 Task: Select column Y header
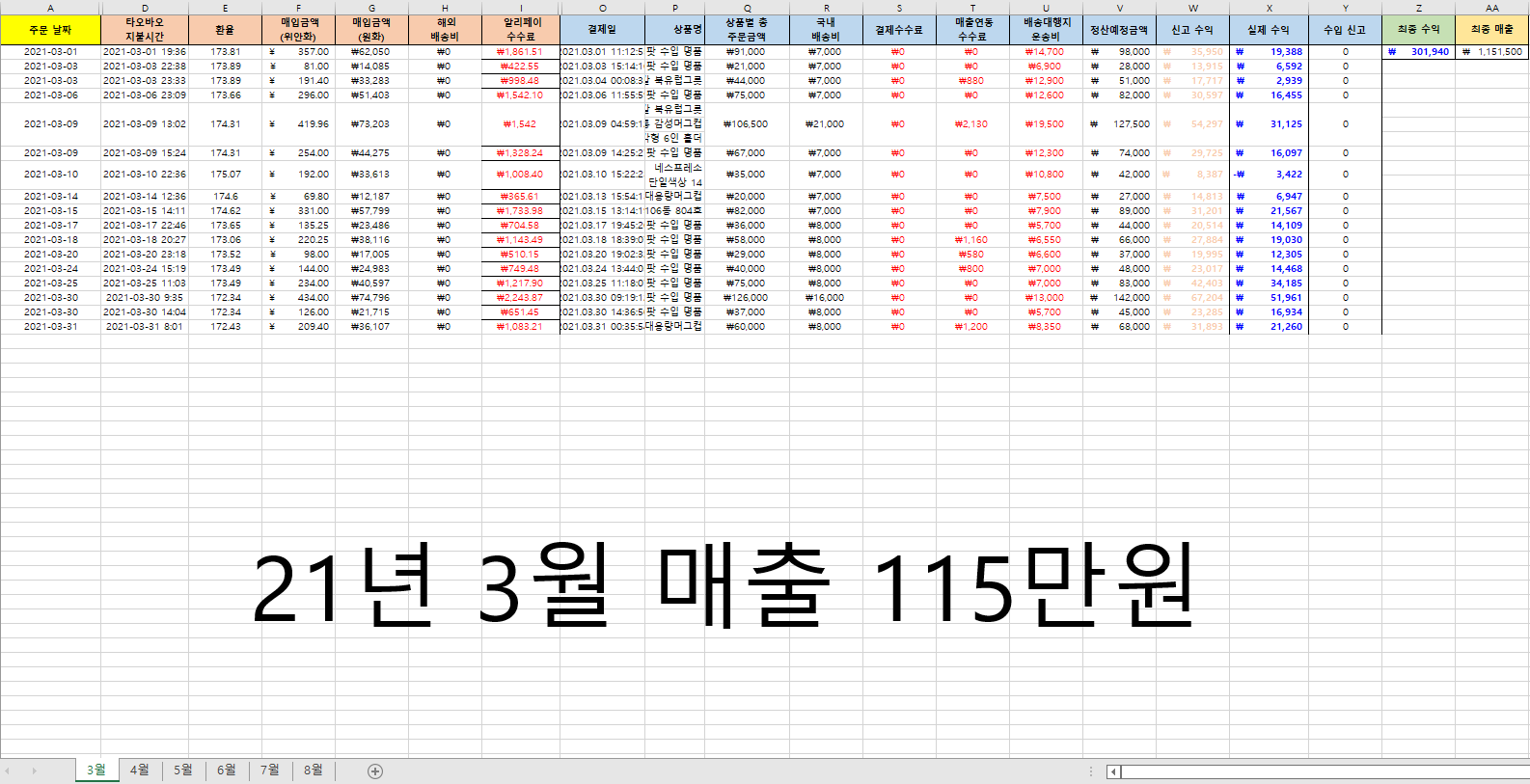pos(1345,8)
